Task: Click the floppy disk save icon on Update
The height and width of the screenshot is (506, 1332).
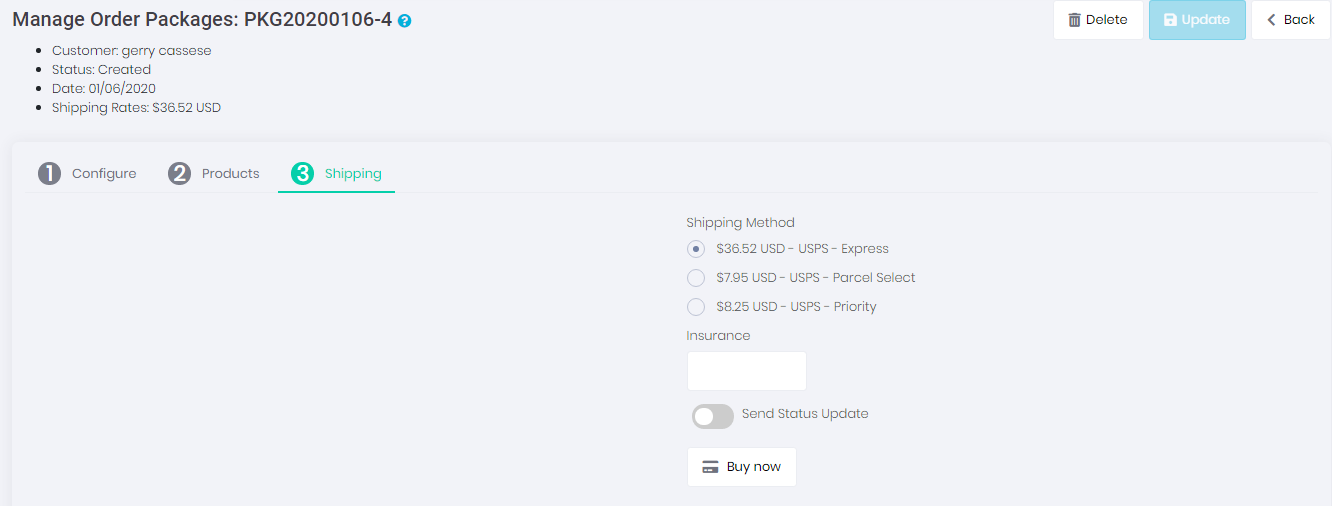Action: point(1170,20)
